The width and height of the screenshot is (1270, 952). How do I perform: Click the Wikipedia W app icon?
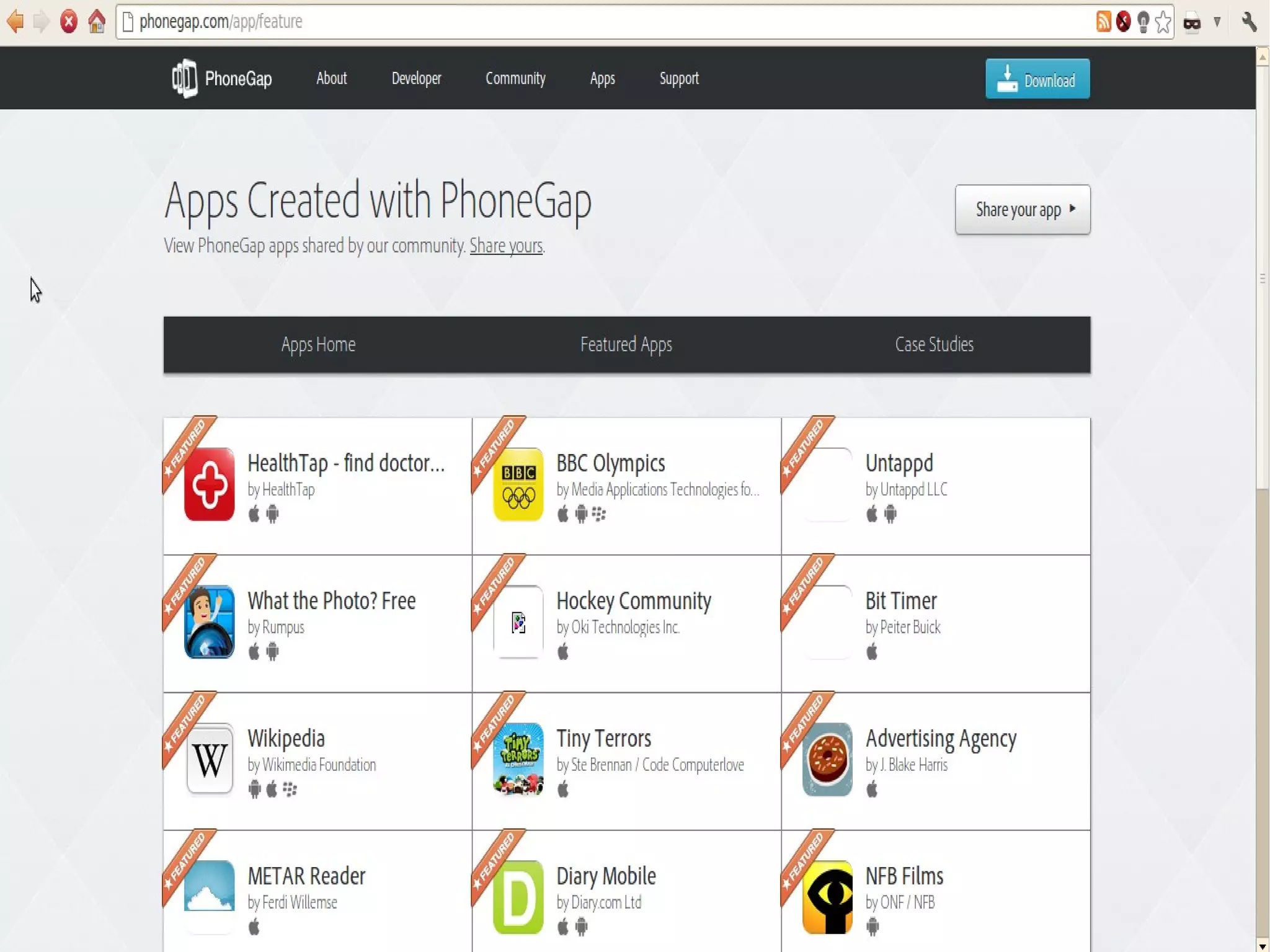[210, 759]
